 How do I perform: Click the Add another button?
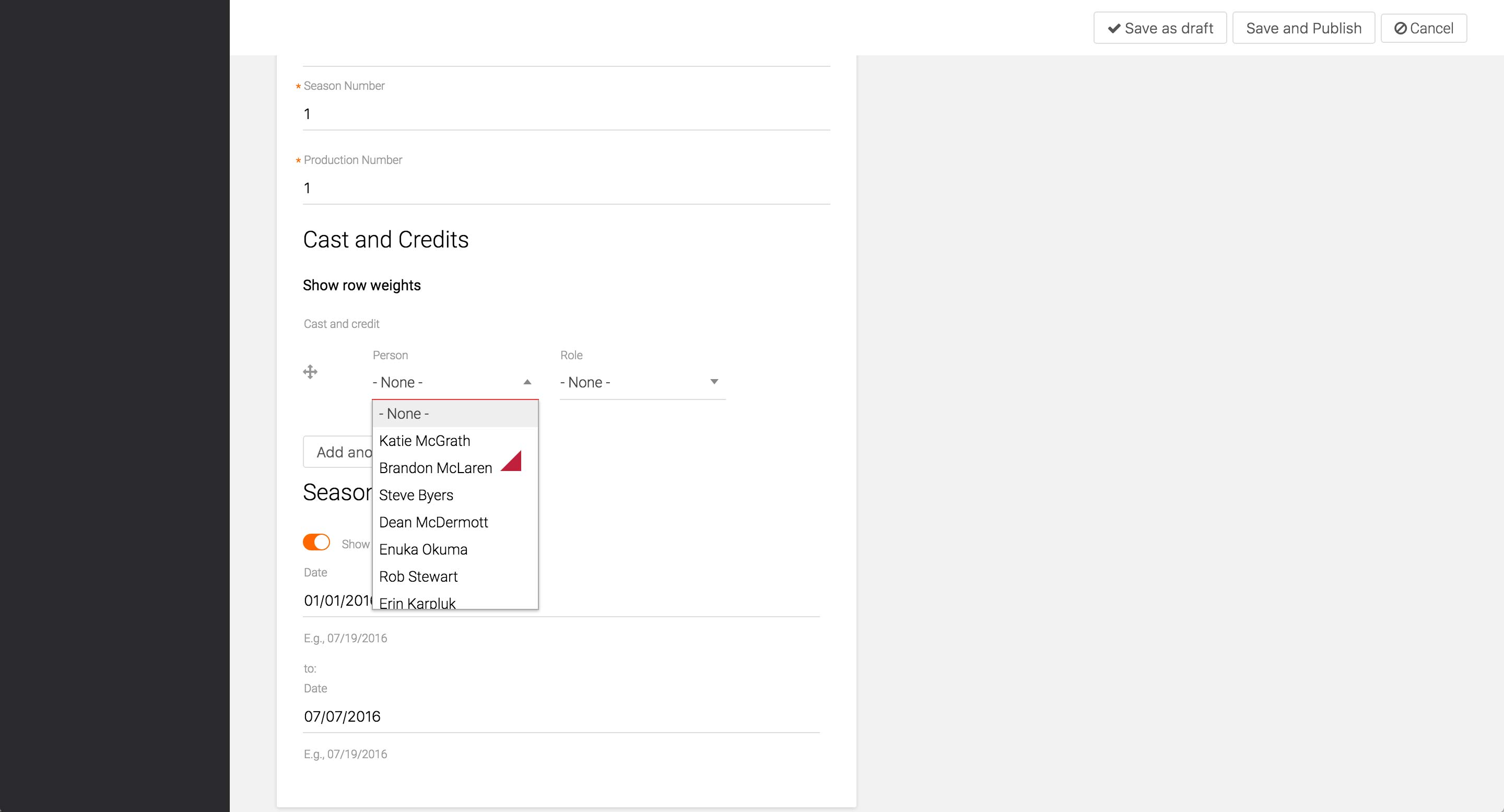338,452
